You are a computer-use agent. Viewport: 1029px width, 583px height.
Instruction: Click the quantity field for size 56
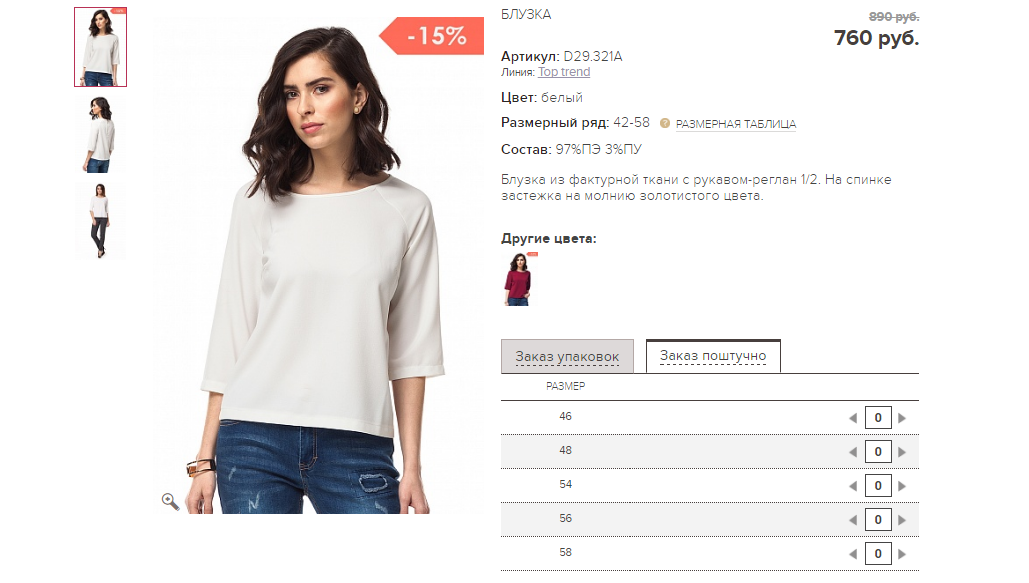[x=877, y=520]
